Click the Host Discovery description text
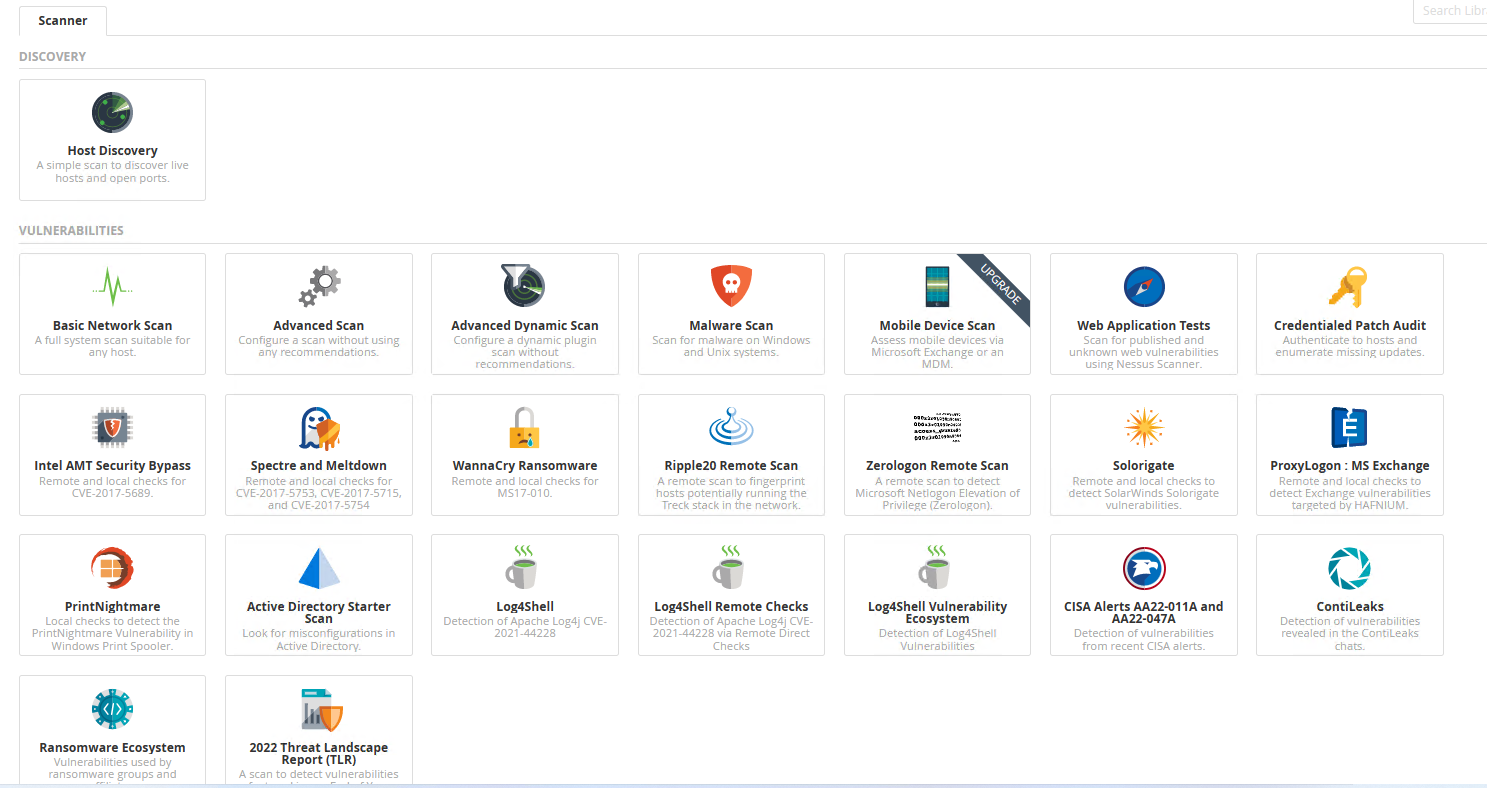Image resolution: width=1487 pixels, height=788 pixels. [x=112, y=172]
